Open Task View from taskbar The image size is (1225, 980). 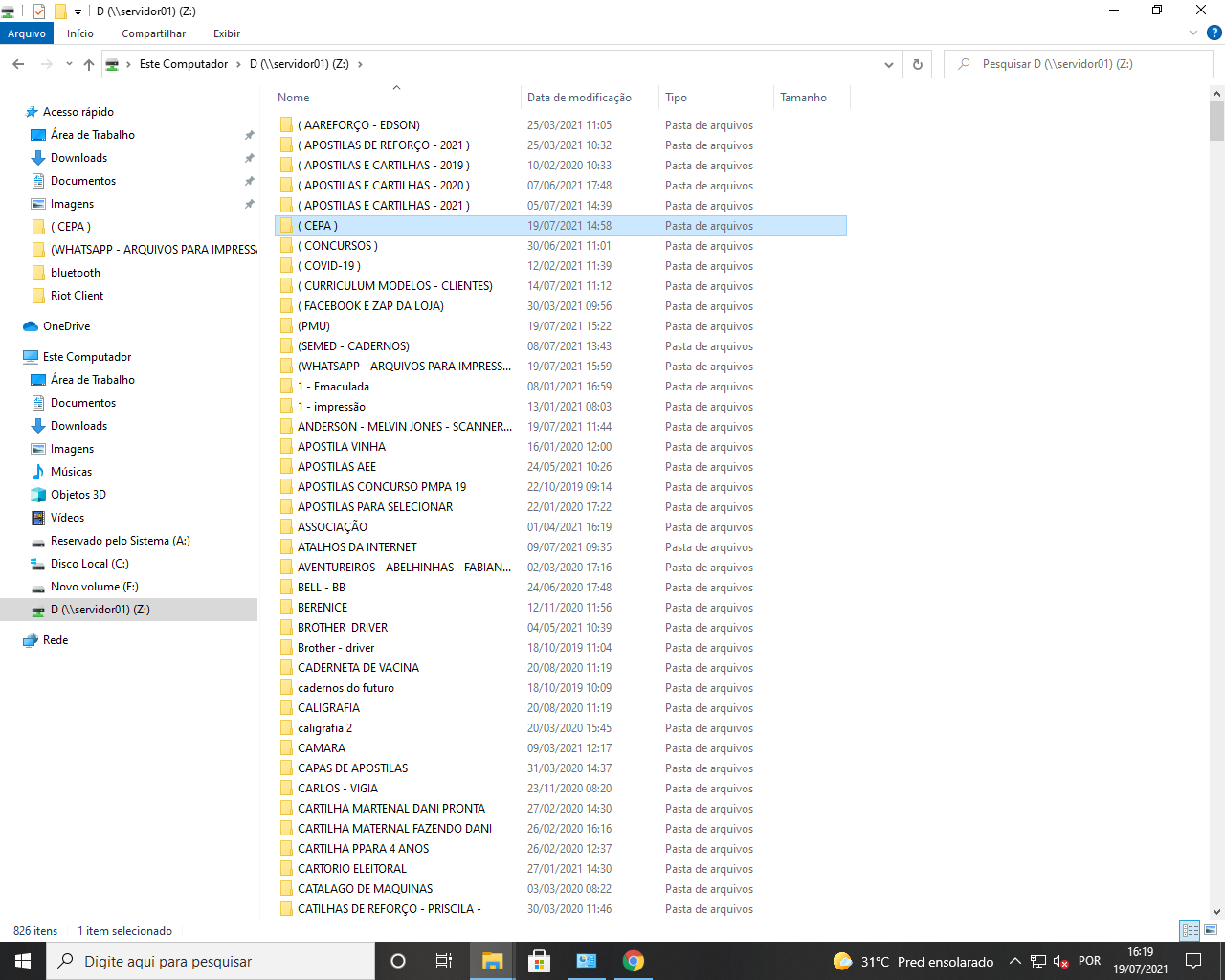coord(444,961)
